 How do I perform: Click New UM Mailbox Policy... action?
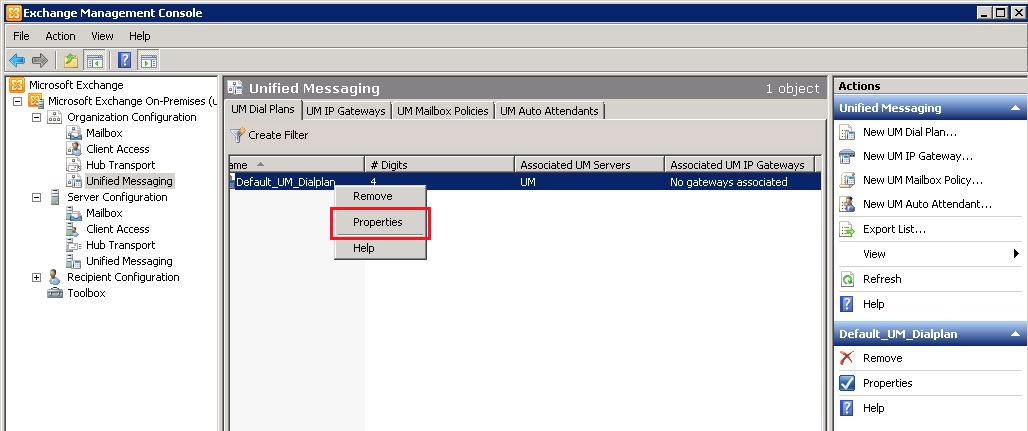tap(922, 180)
